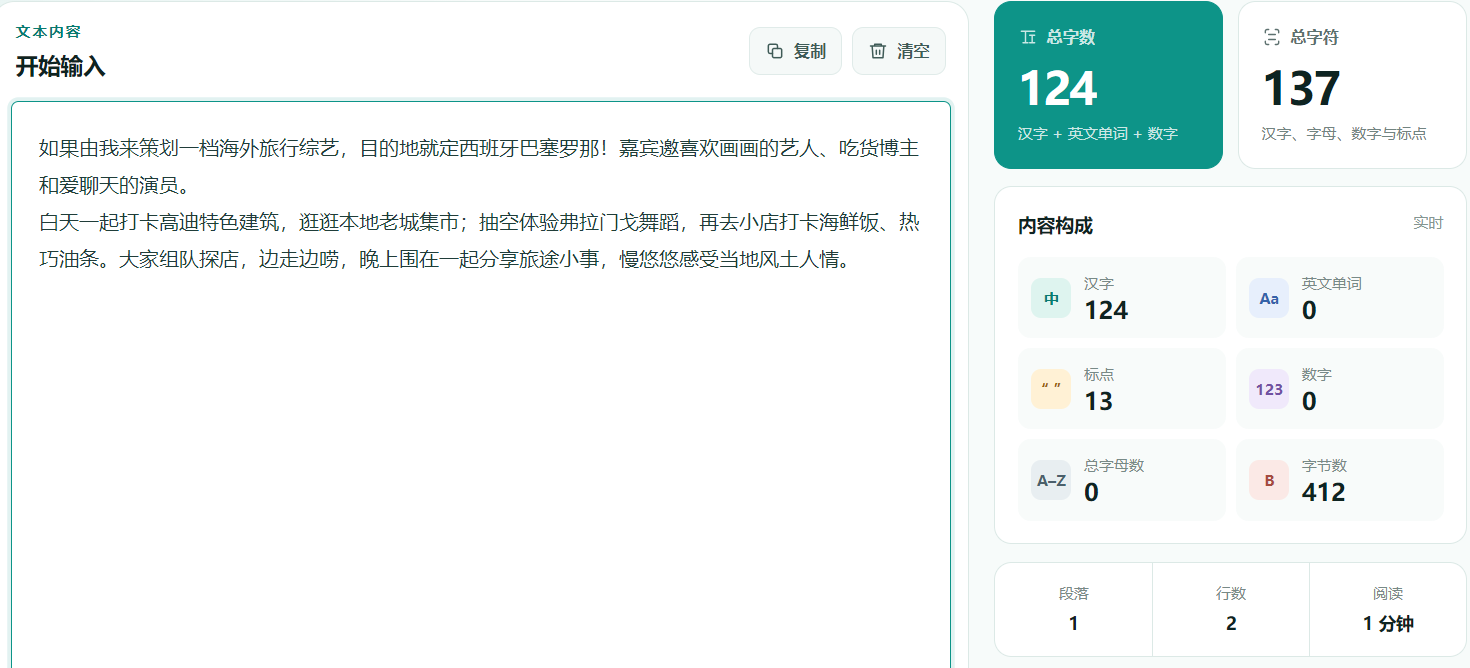This screenshot has width=1470, height=668.
Task: Click the 阅读 1 分钟 cell
Action: tap(1388, 609)
